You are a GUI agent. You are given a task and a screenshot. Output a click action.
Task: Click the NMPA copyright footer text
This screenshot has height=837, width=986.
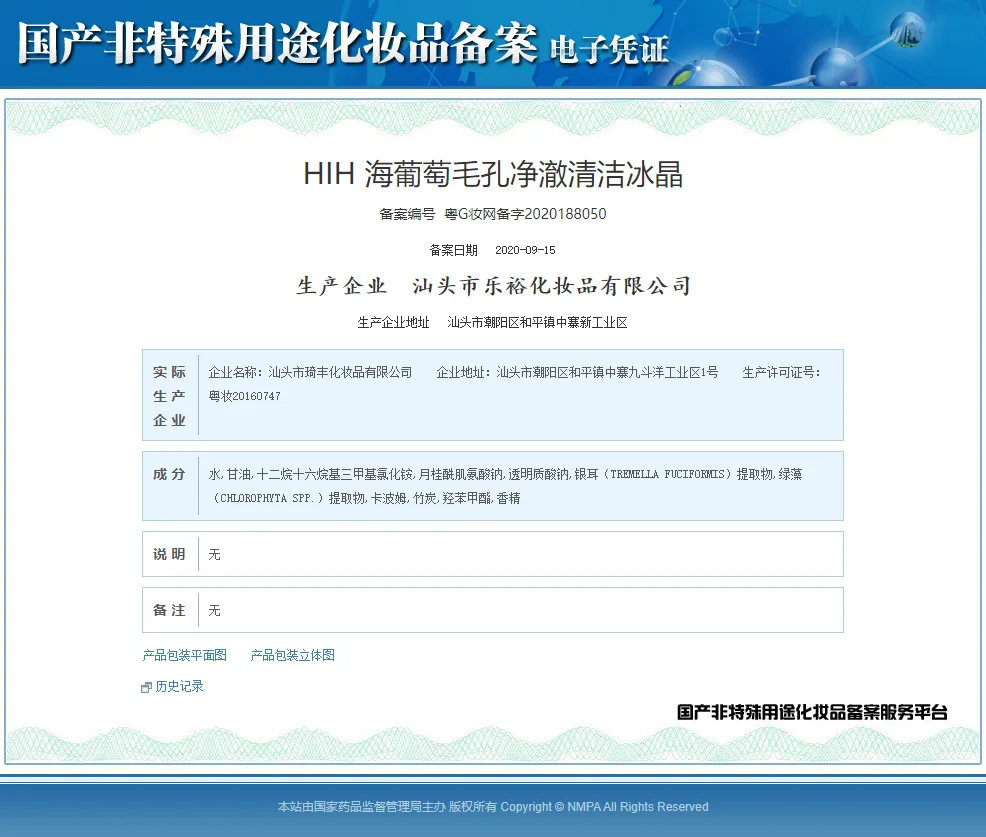(x=493, y=807)
